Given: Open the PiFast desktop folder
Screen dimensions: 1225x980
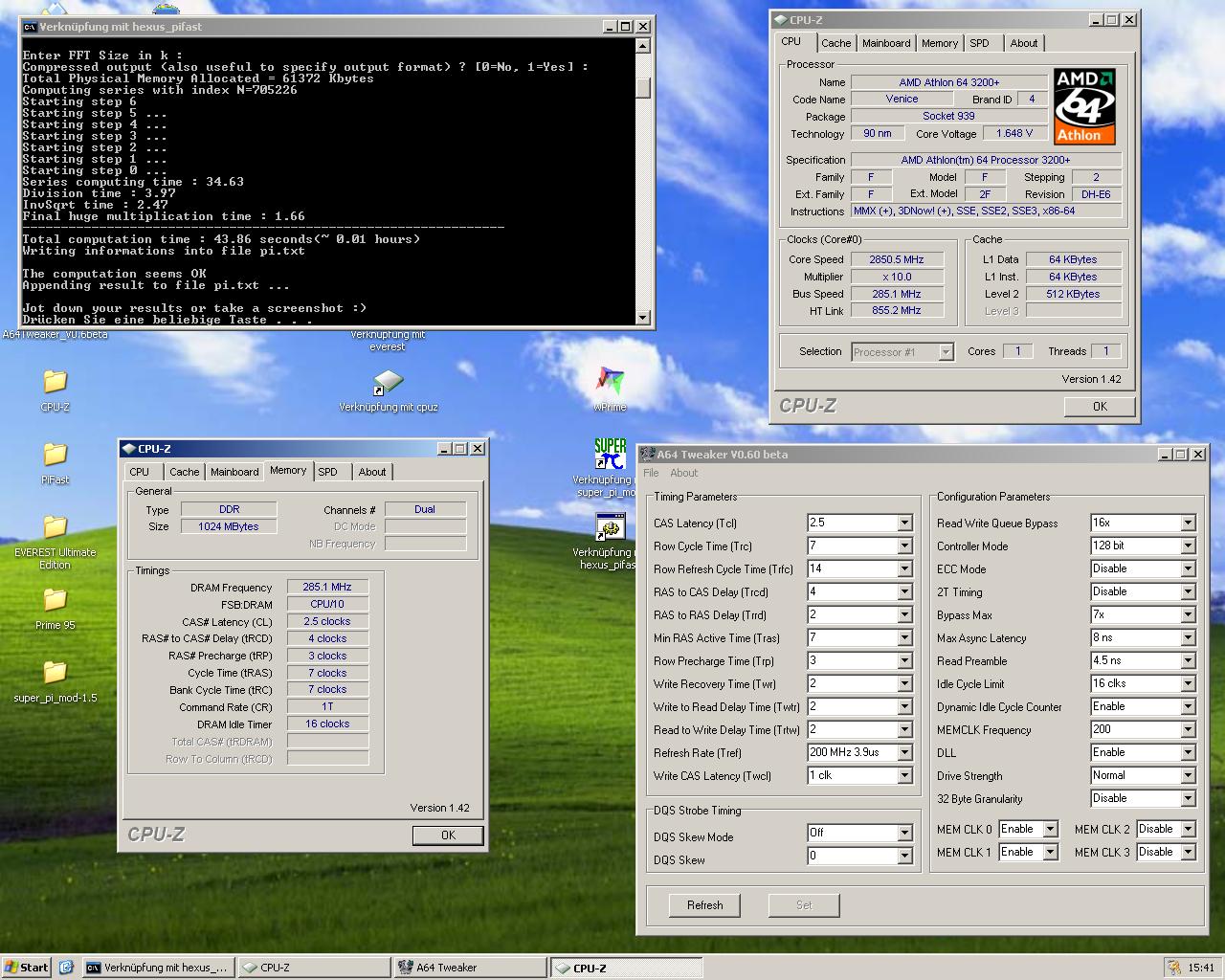Looking at the screenshot, I should pyautogui.click(x=55, y=455).
